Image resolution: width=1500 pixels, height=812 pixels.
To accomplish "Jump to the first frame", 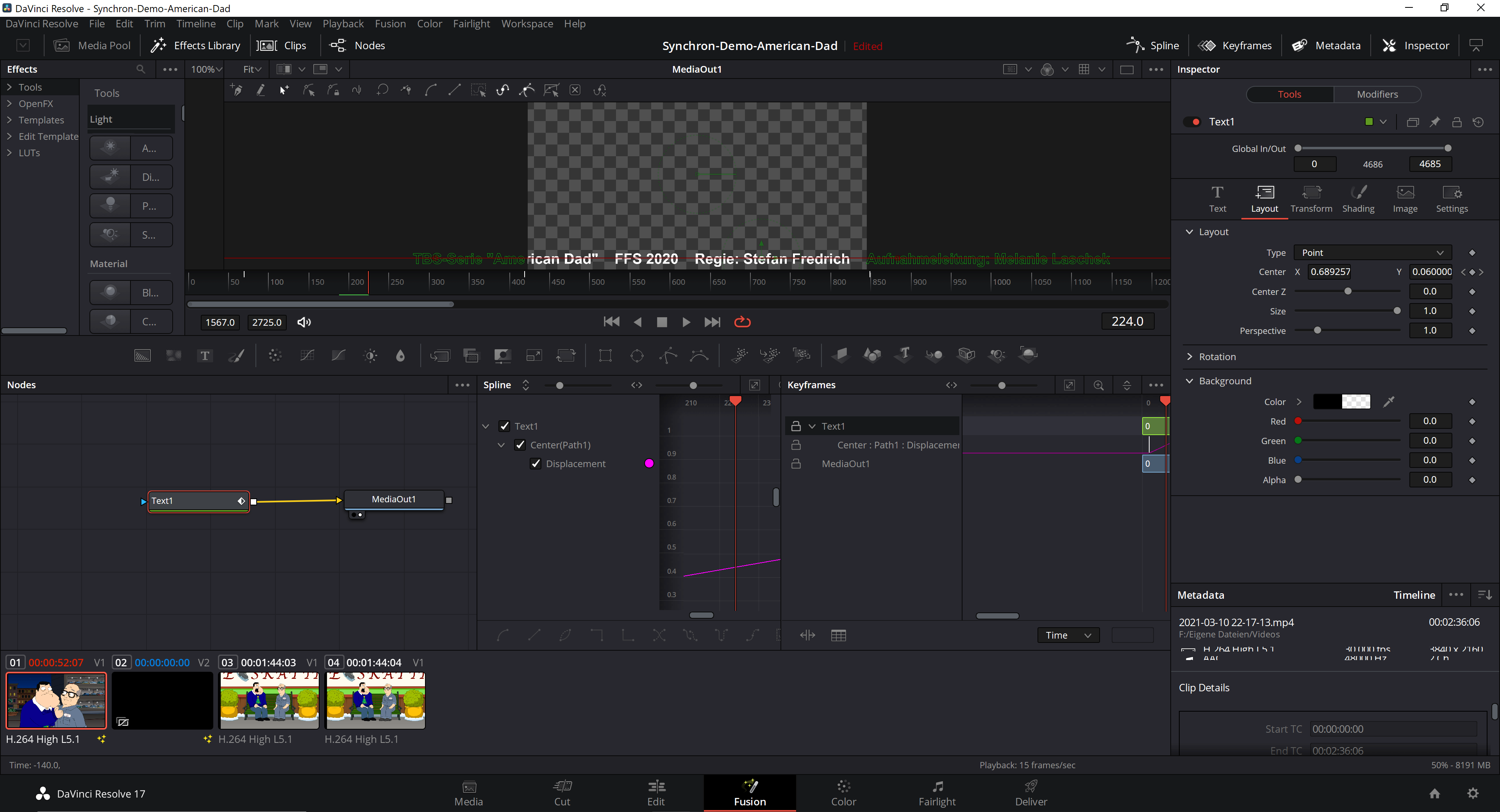I will [611, 322].
